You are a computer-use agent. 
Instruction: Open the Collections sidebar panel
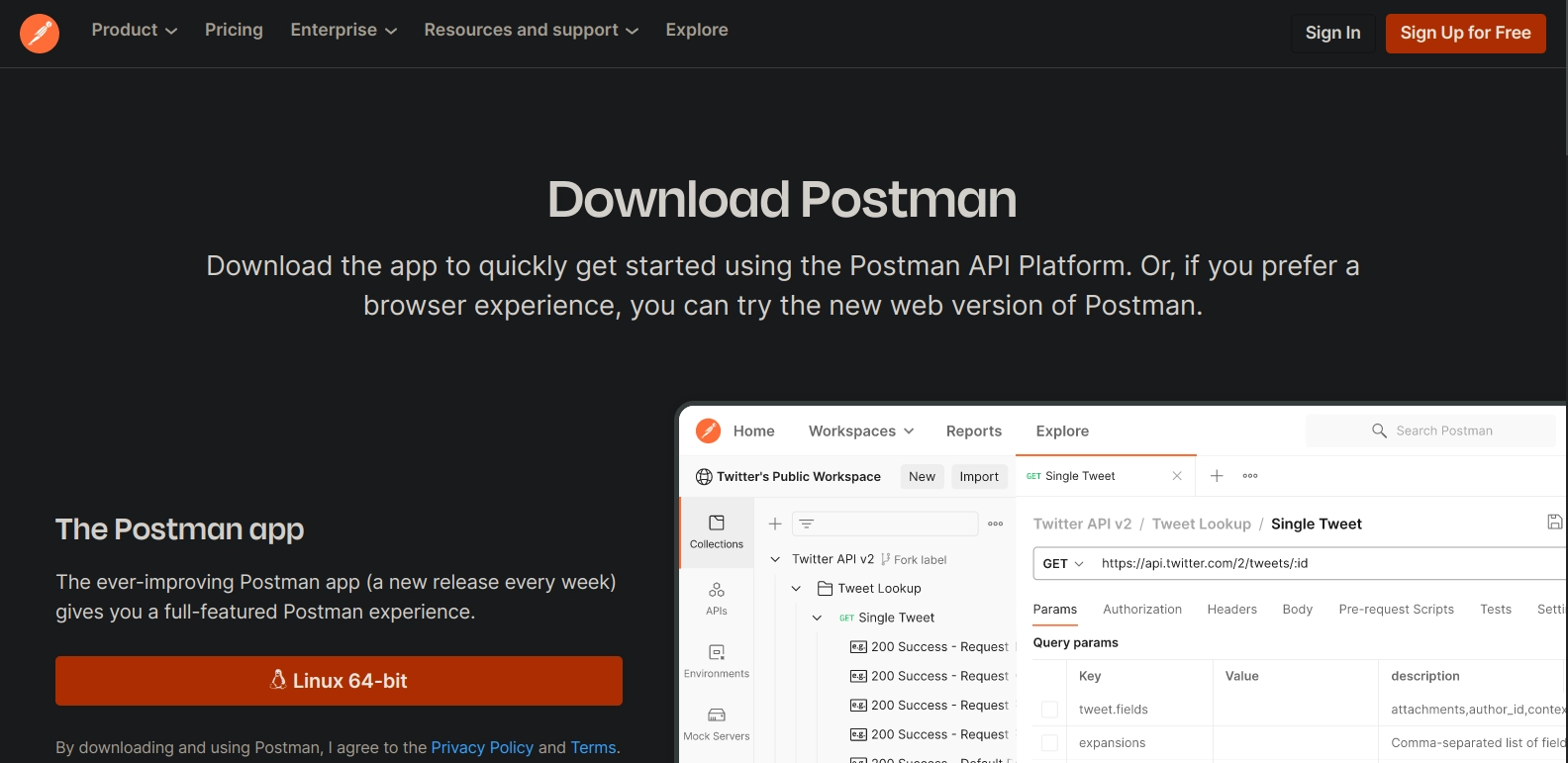716,531
